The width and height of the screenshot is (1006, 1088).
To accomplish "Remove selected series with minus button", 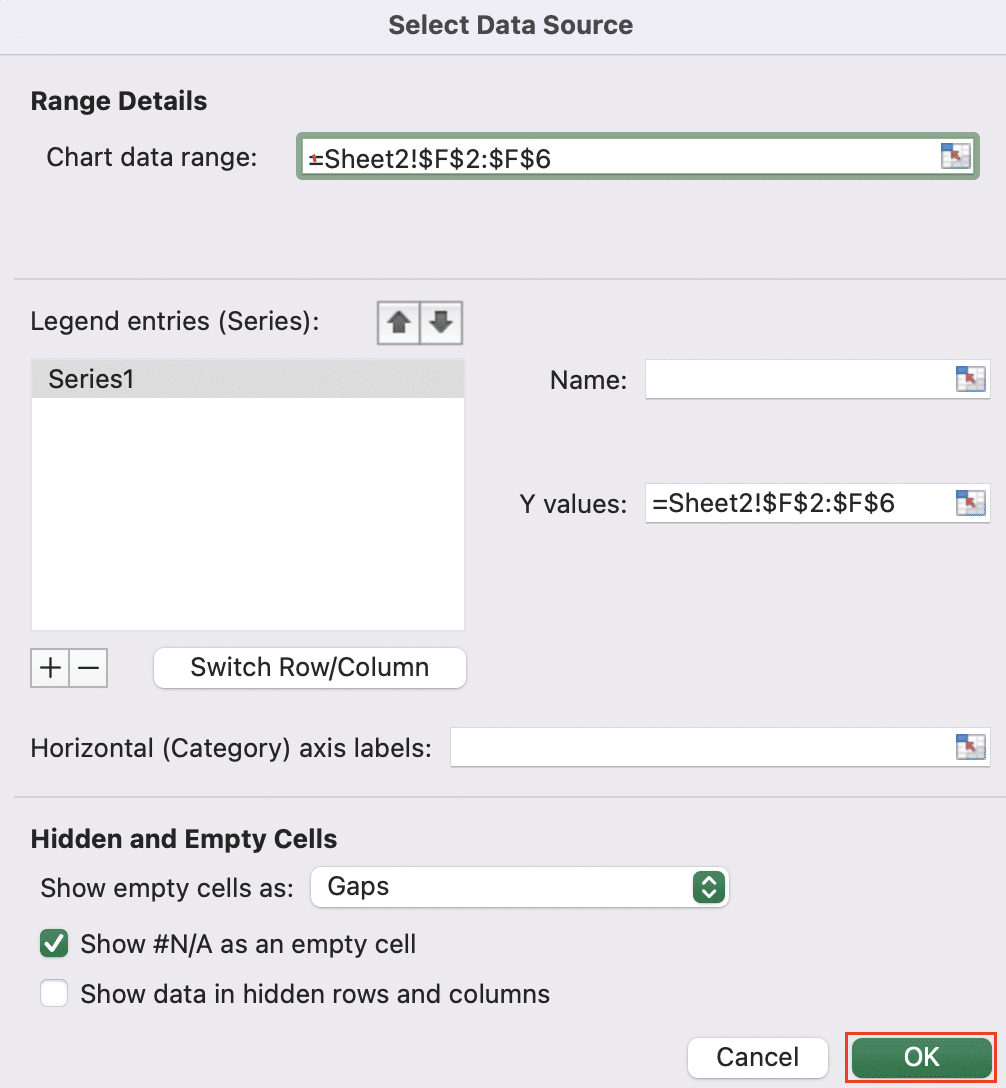I will (x=89, y=668).
